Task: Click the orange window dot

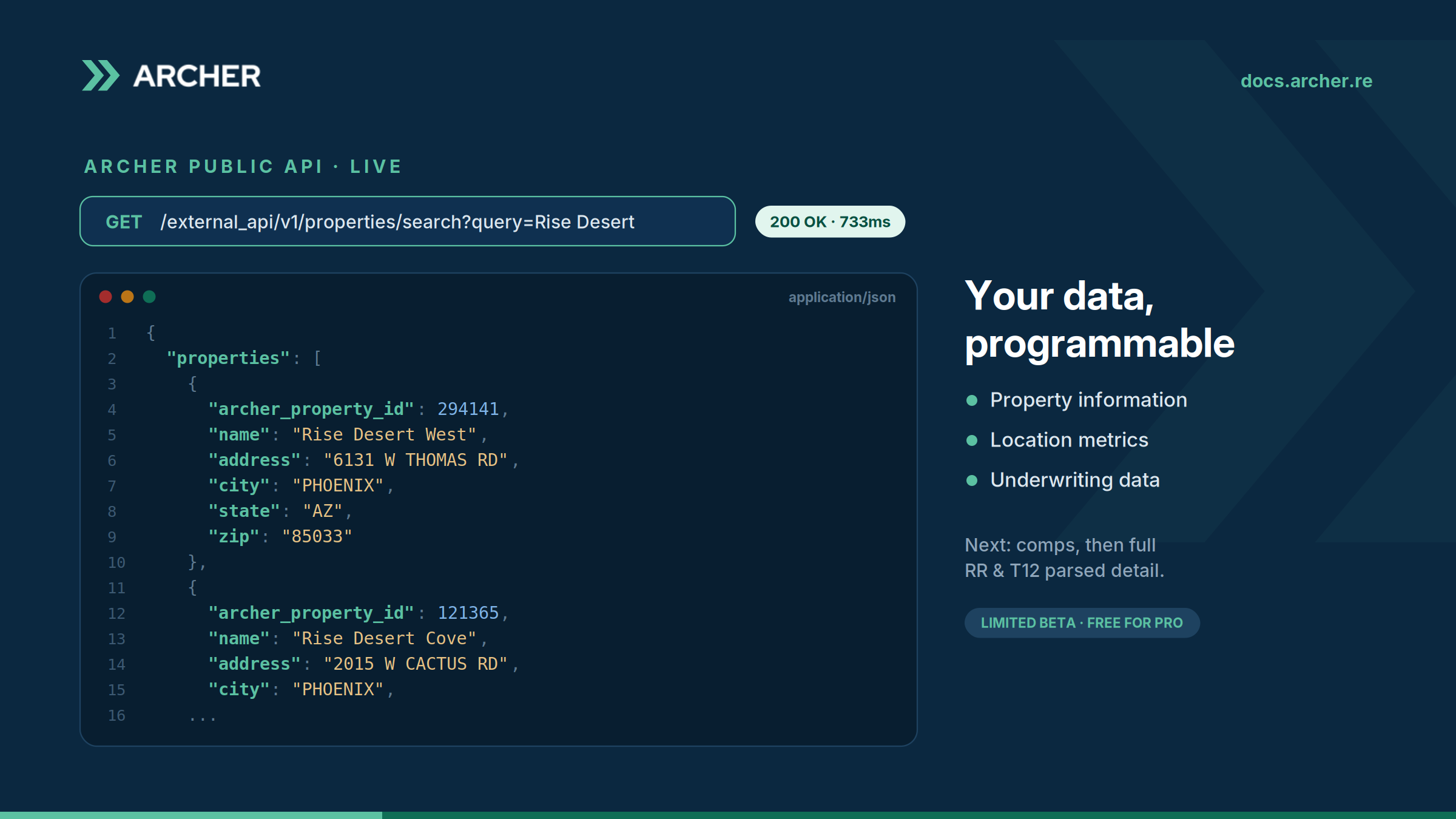Action: tap(127, 297)
